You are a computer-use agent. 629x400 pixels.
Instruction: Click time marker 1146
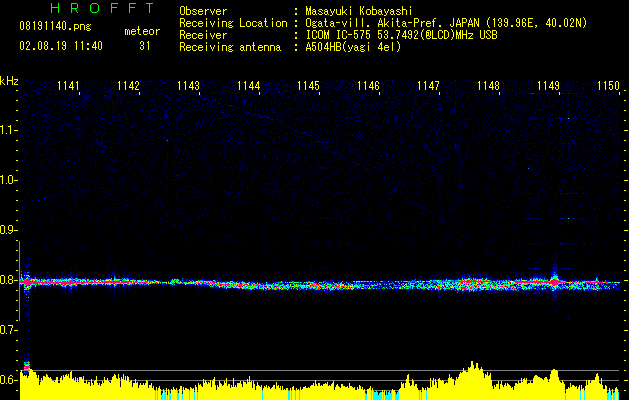[368, 86]
